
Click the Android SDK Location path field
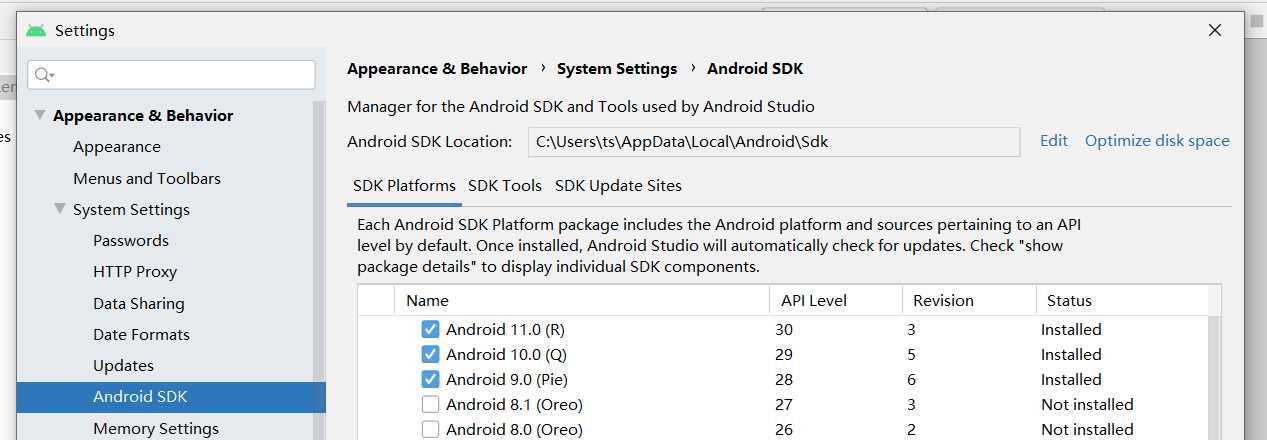[774, 142]
